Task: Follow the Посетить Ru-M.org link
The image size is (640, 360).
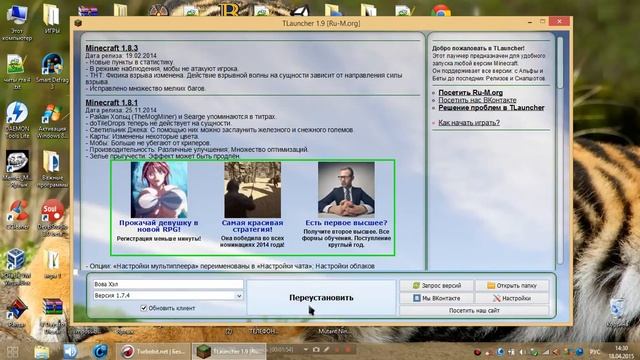Action: (x=470, y=93)
